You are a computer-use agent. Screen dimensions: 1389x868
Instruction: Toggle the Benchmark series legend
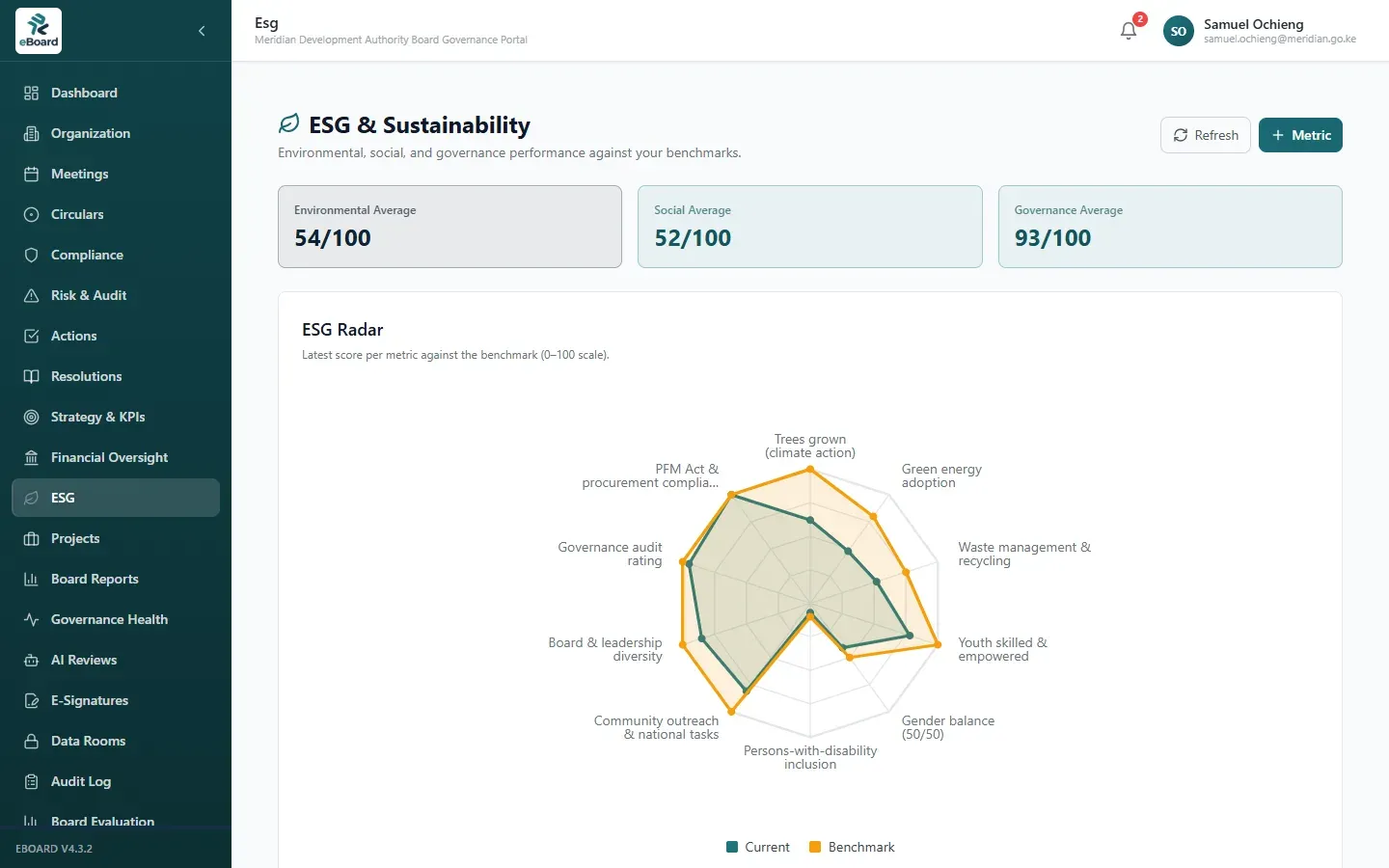(852, 847)
